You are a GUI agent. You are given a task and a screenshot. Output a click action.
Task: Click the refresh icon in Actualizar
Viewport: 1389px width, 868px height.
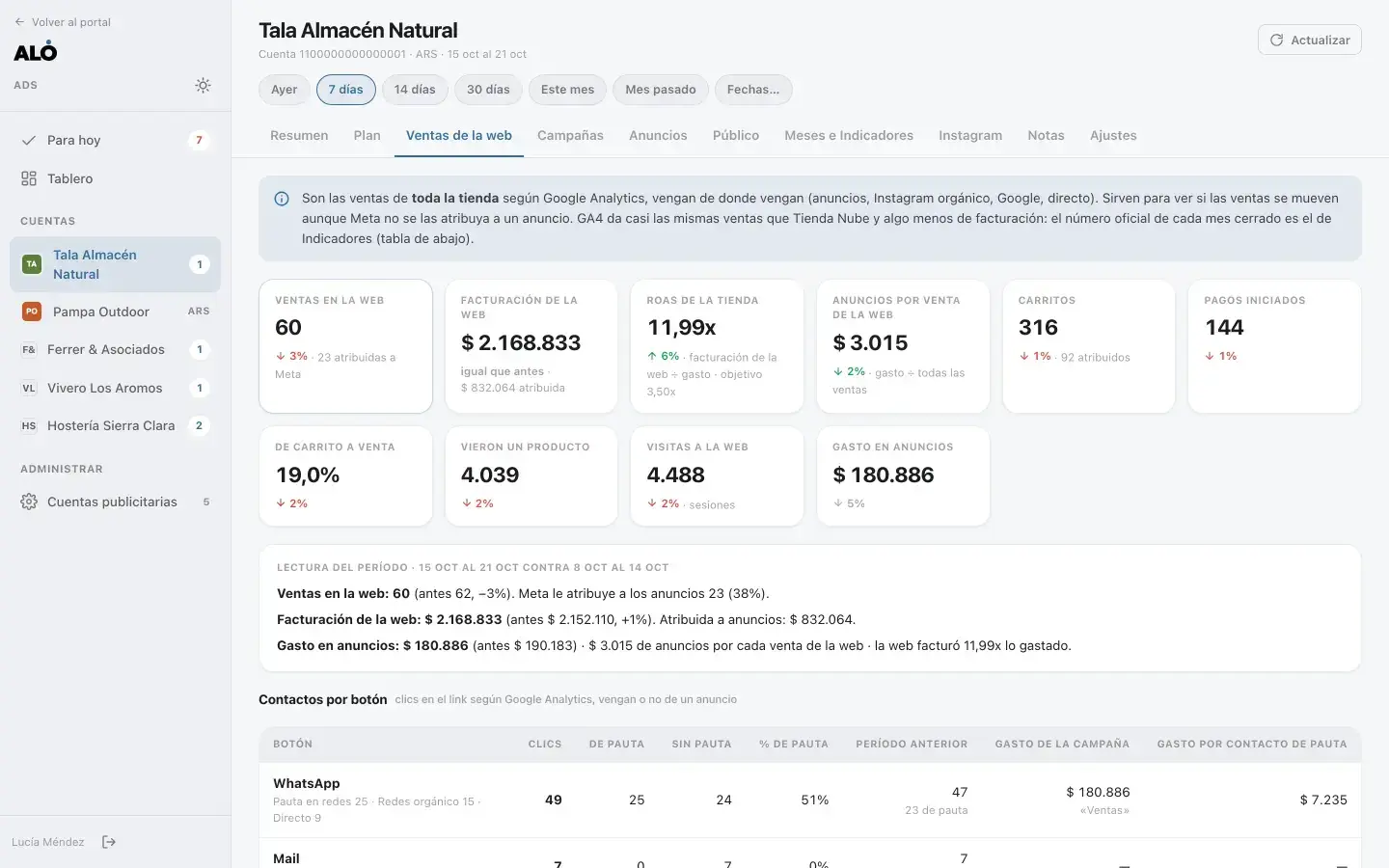[x=1276, y=40]
